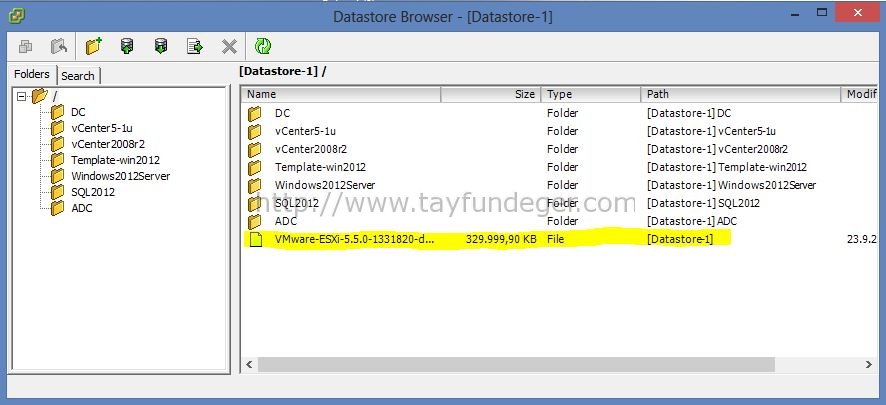Viewport: 886px width, 405px height.
Task: Click the horizontal scrollbar thumb
Action: click(516, 365)
